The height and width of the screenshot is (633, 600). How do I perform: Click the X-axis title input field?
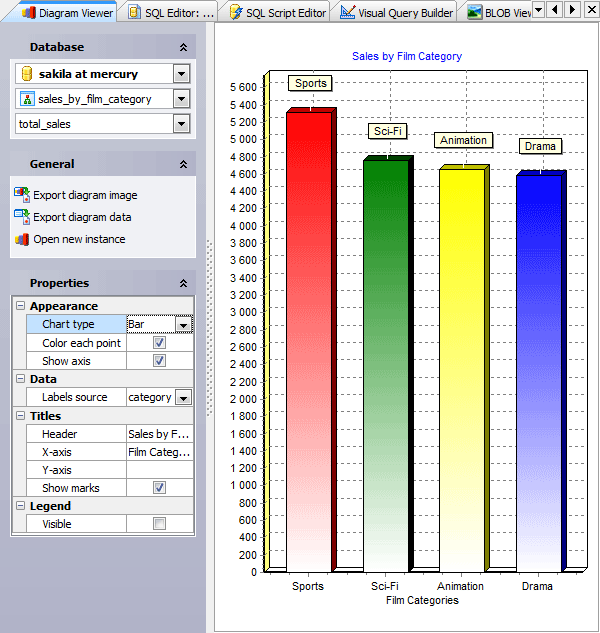[x=159, y=452]
